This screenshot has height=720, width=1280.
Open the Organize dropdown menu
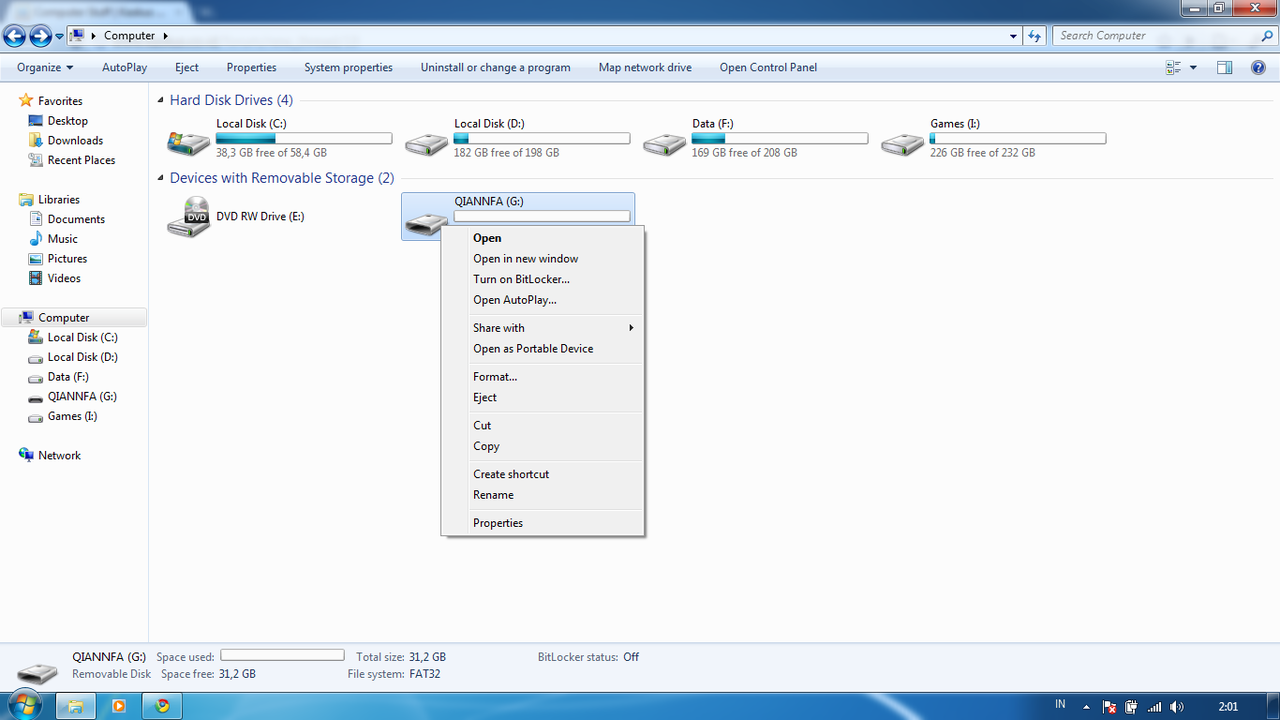[x=45, y=67]
